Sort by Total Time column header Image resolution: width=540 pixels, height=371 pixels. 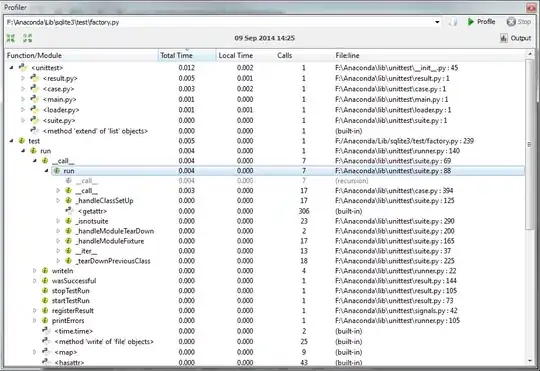pos(187,55)
